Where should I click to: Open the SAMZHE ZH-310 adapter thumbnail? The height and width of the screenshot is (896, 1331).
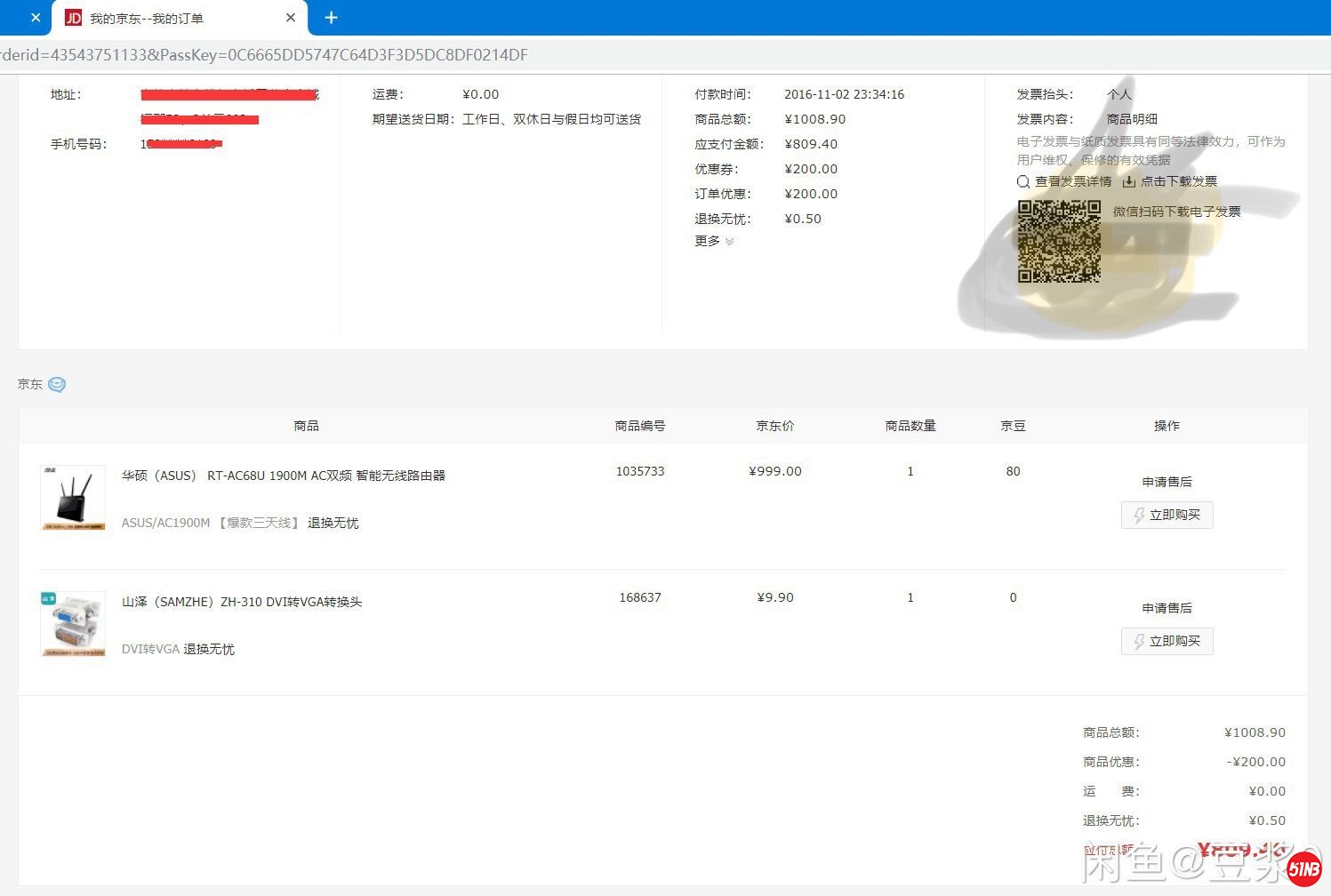point(73,624)
